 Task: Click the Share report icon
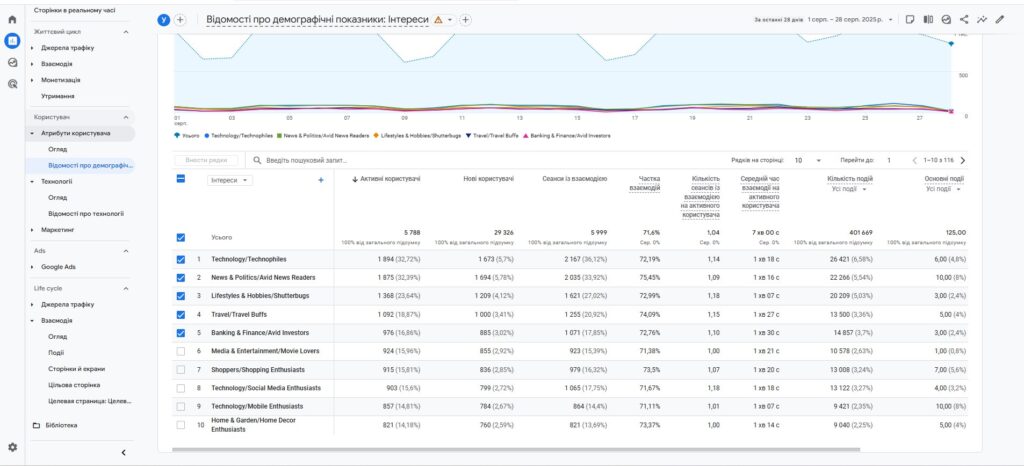pyautogui.click(x=964, y=19)
